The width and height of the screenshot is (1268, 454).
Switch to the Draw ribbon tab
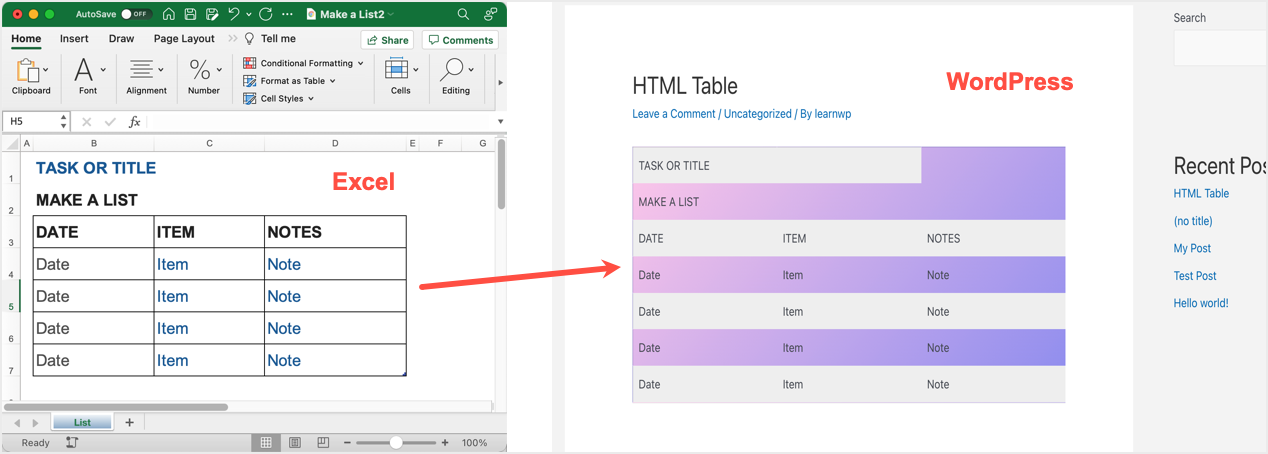(x=121, y=39)
